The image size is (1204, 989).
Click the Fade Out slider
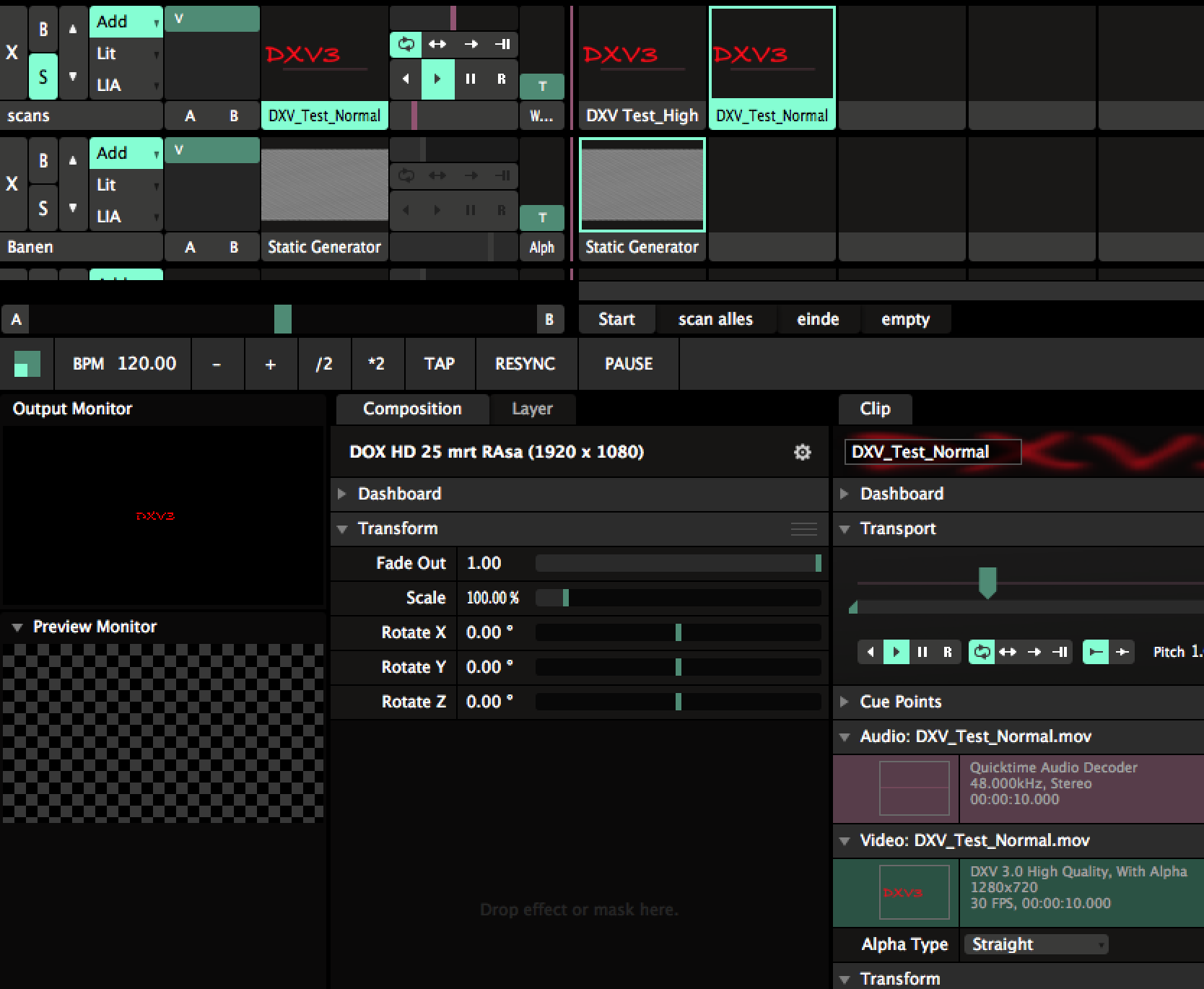pos(677,563)
